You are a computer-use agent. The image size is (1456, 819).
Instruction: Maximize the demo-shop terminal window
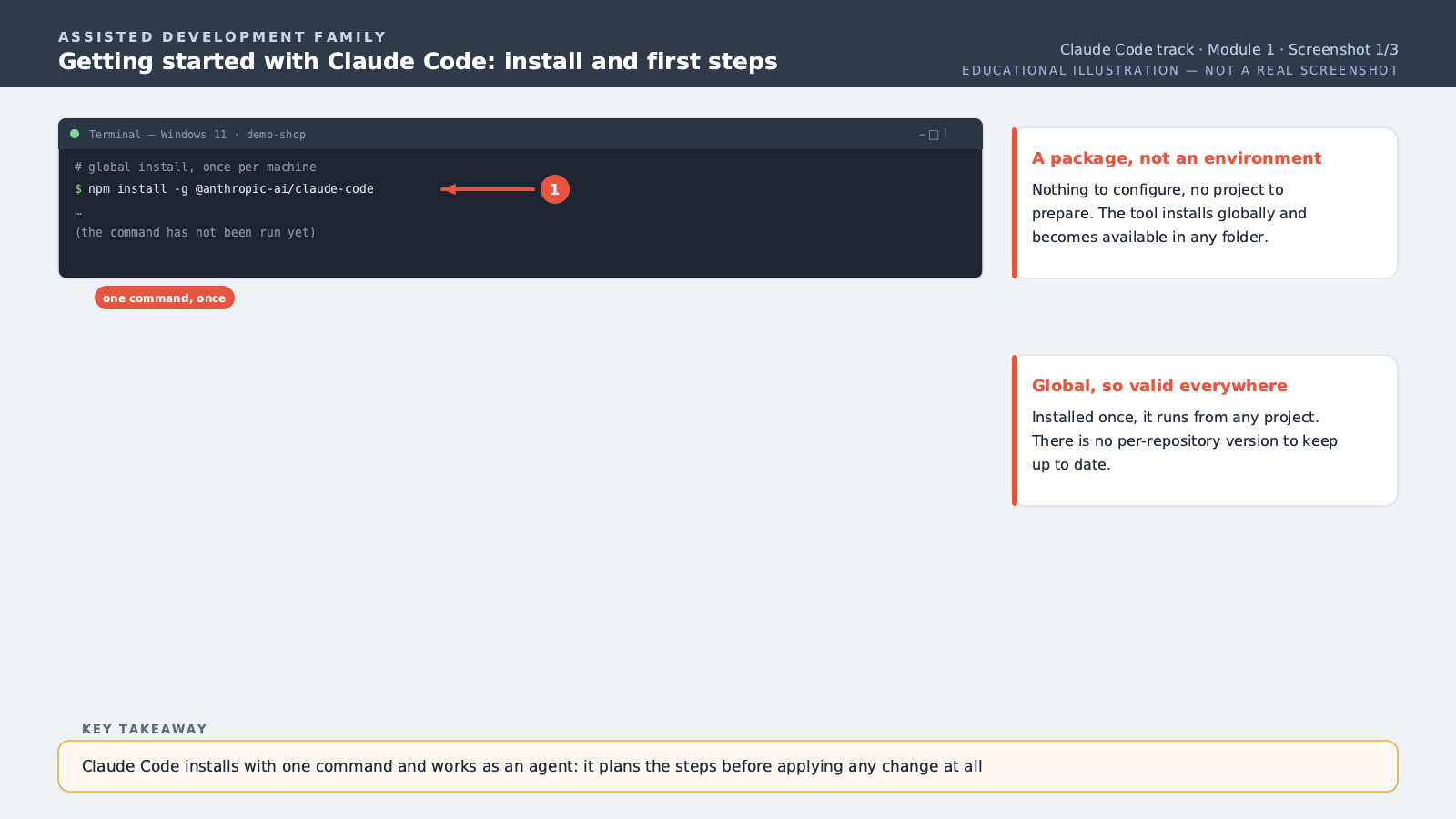(934, 135)
